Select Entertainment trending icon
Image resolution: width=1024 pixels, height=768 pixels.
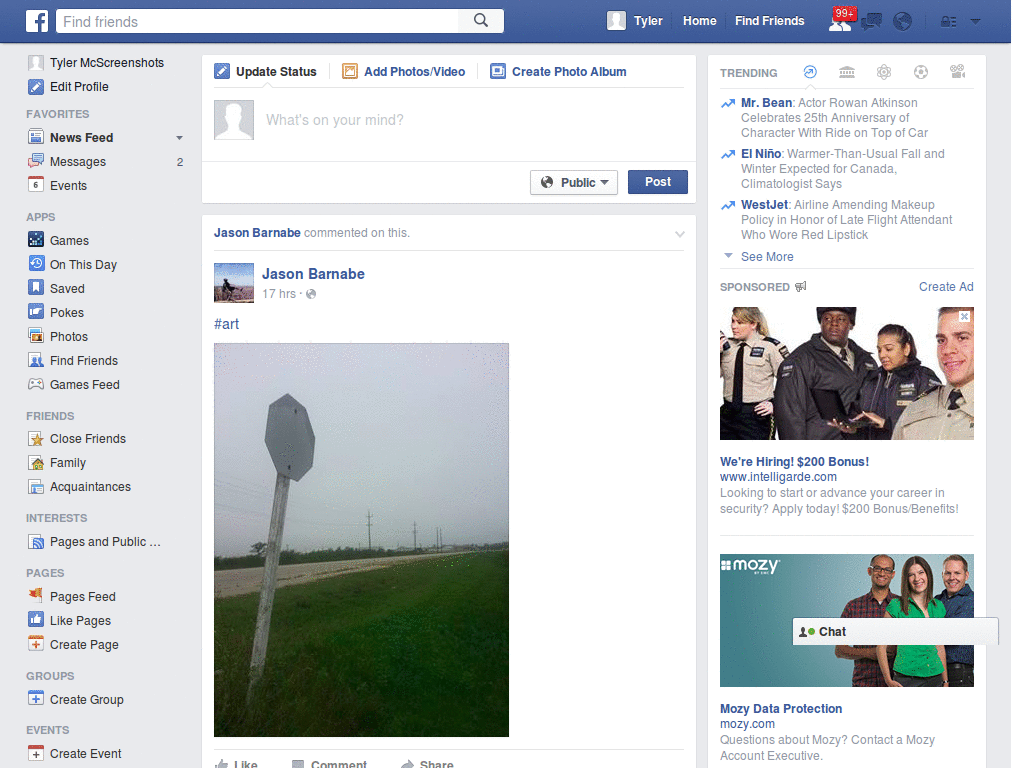[958, 72]
